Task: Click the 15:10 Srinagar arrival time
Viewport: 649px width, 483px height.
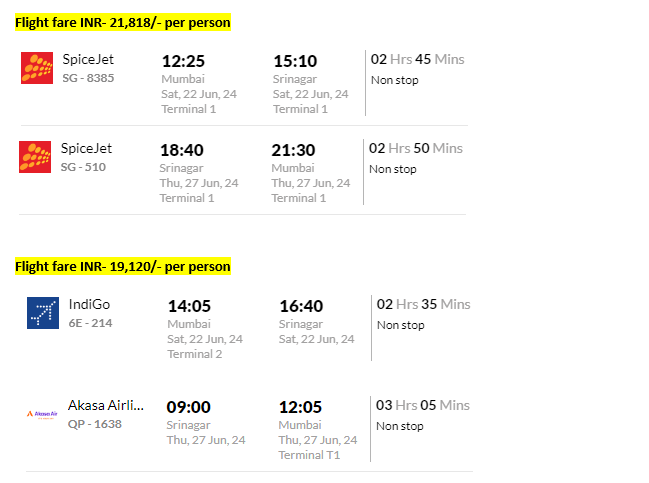Action: (x=295, y=61)
